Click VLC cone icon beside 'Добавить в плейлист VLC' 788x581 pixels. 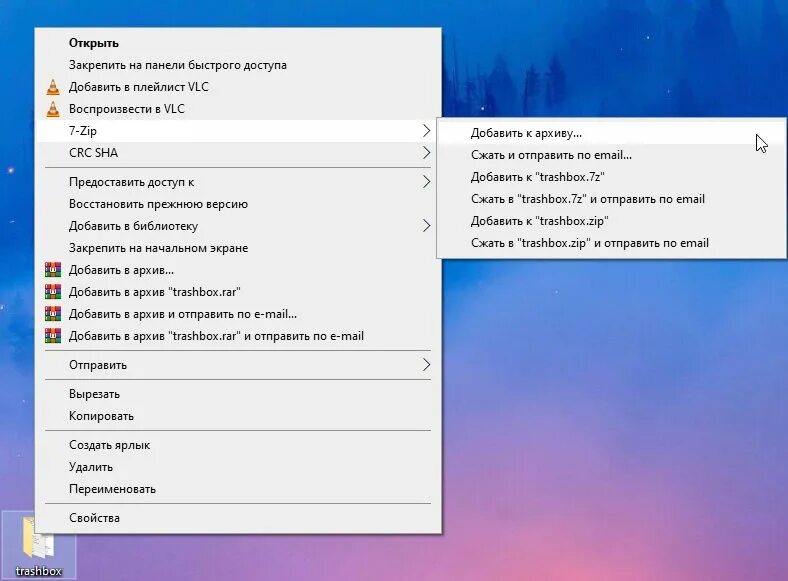tap(53, 87)
